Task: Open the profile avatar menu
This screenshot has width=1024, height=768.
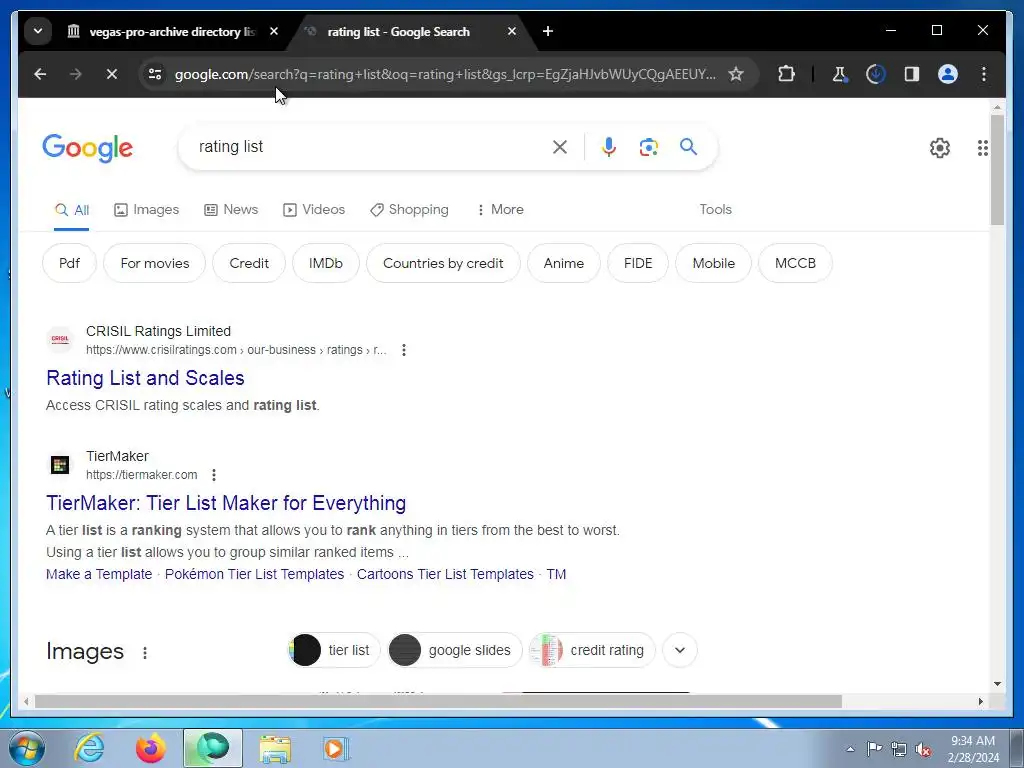Action: [x=948, y=74]
